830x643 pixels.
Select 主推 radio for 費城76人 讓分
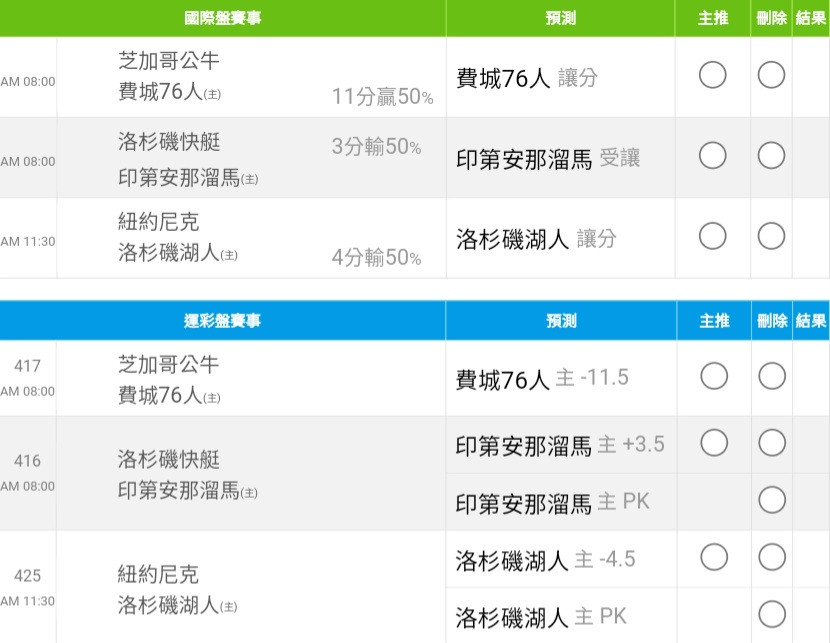click(712, 75)
